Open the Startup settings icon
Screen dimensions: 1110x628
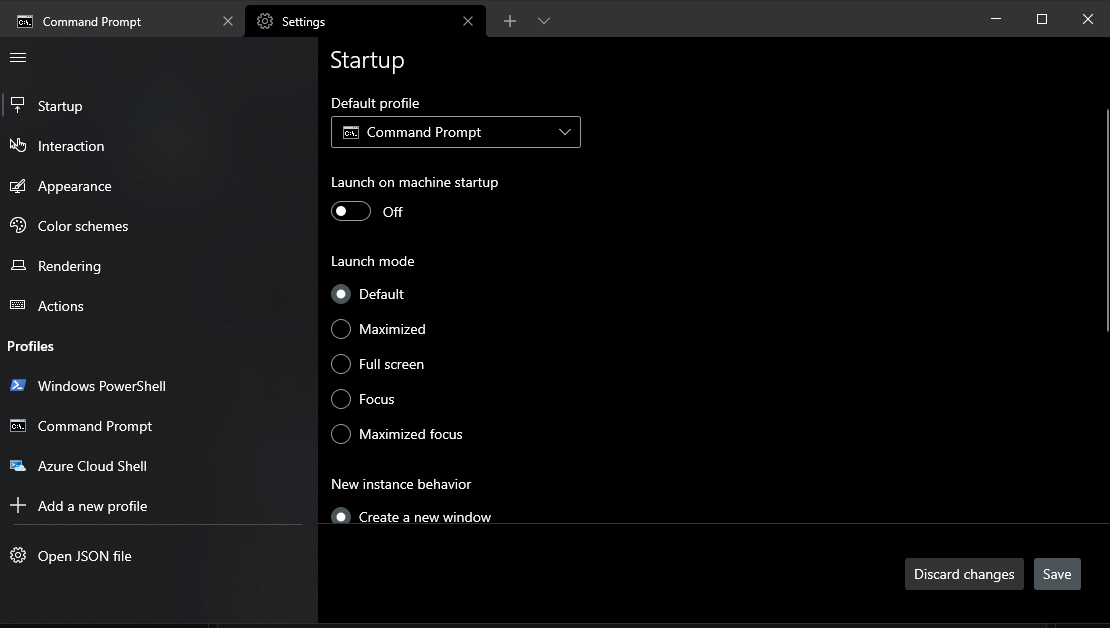pyautogui.click(x=17, y=105)
